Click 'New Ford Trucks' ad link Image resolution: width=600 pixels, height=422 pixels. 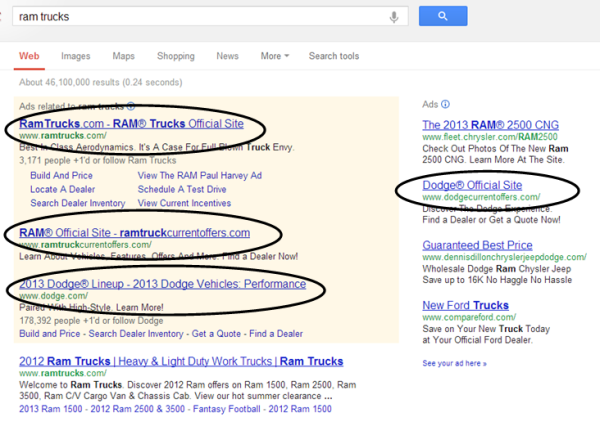[x=466, y=305]
